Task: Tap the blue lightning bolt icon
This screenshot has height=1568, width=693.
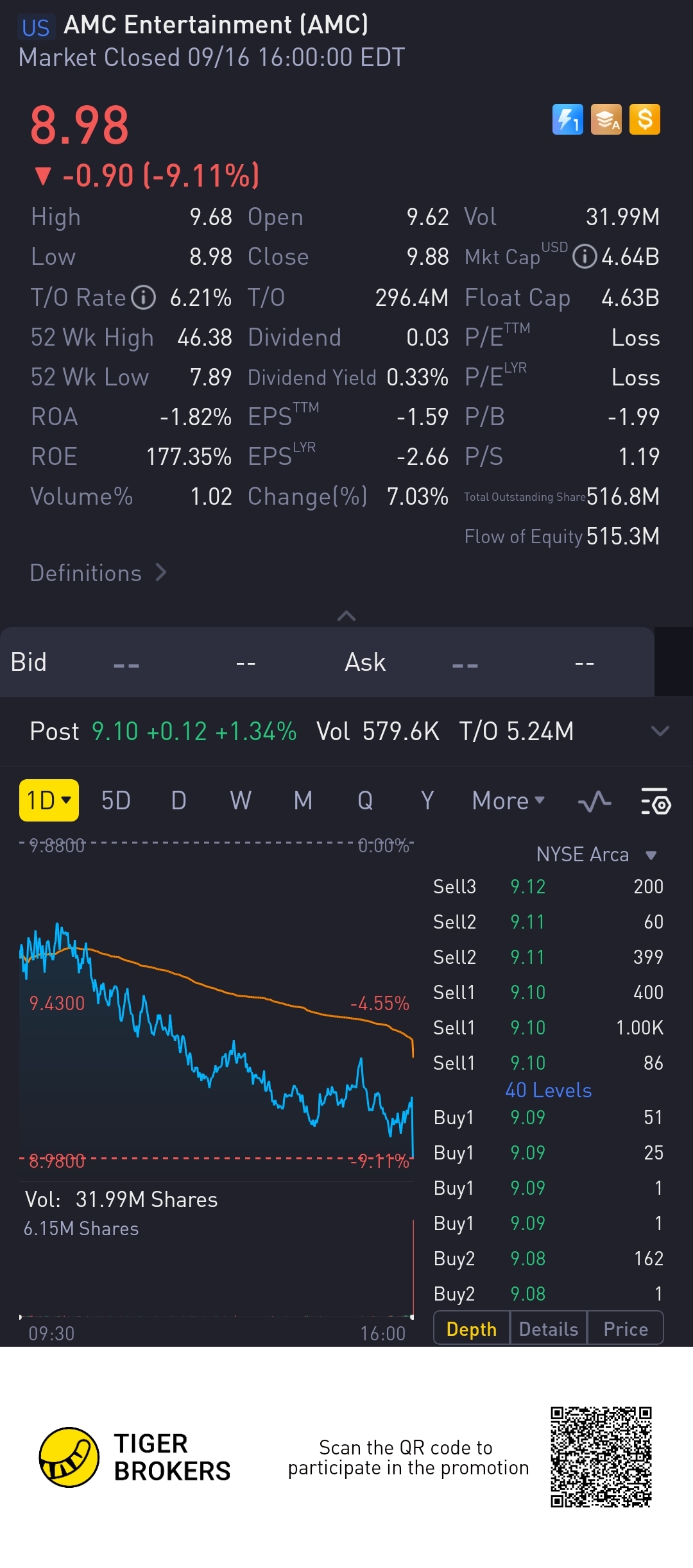Action: point(567,119)
